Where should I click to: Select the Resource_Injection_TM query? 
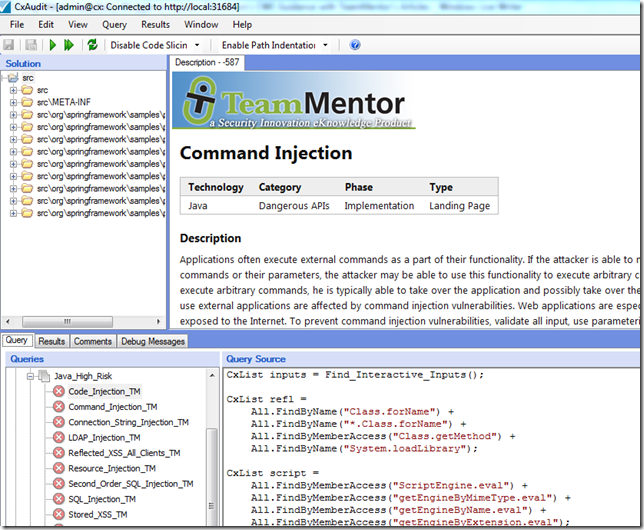tap(112, 468)
